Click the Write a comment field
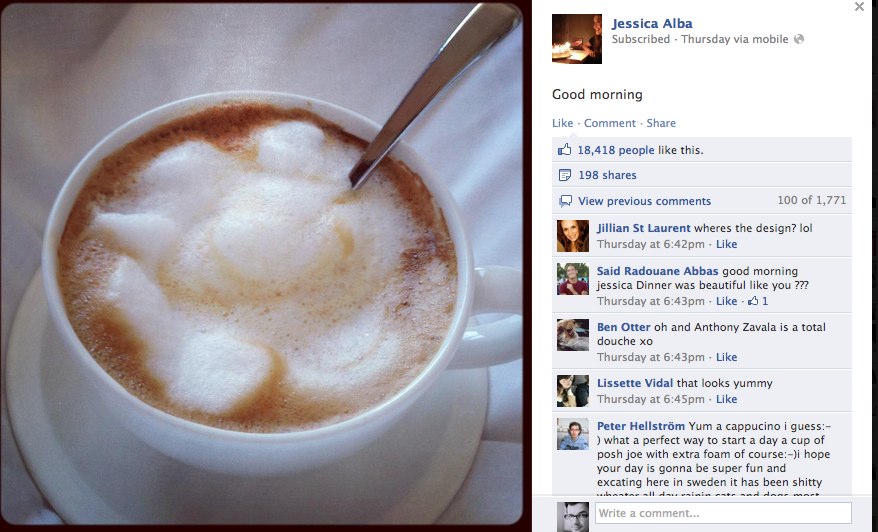The image size is (878, 532). tap(723, 513)
